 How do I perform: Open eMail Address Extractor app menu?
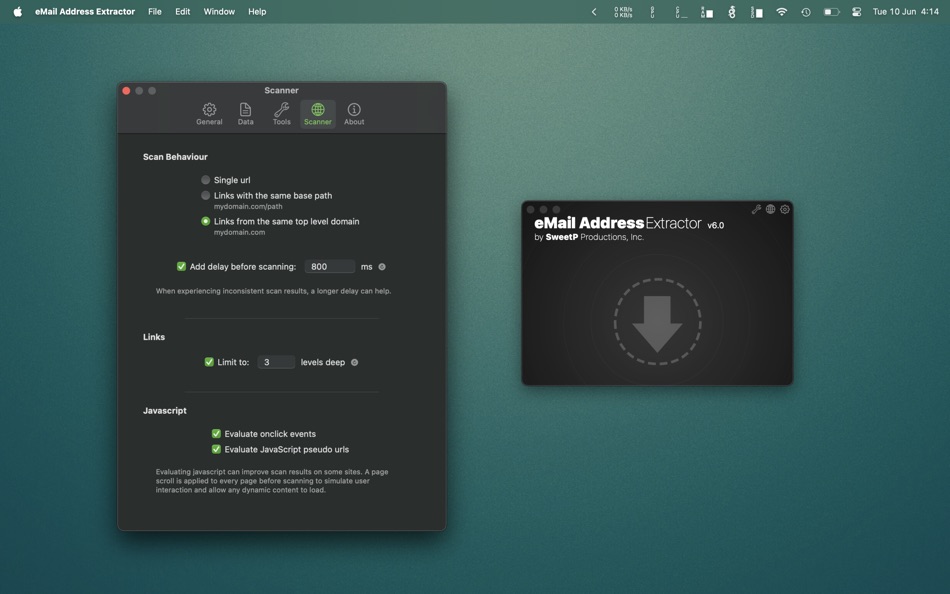click(85, 12)
